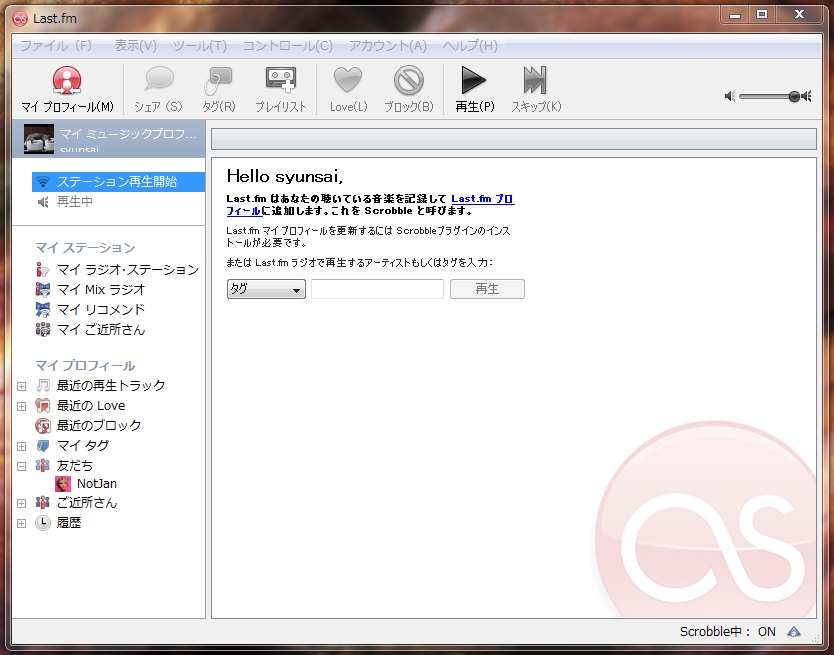Click マイ ミュージックプロフ… header text
This screenshot has width=834, height=655.
[x=128, y=134]
